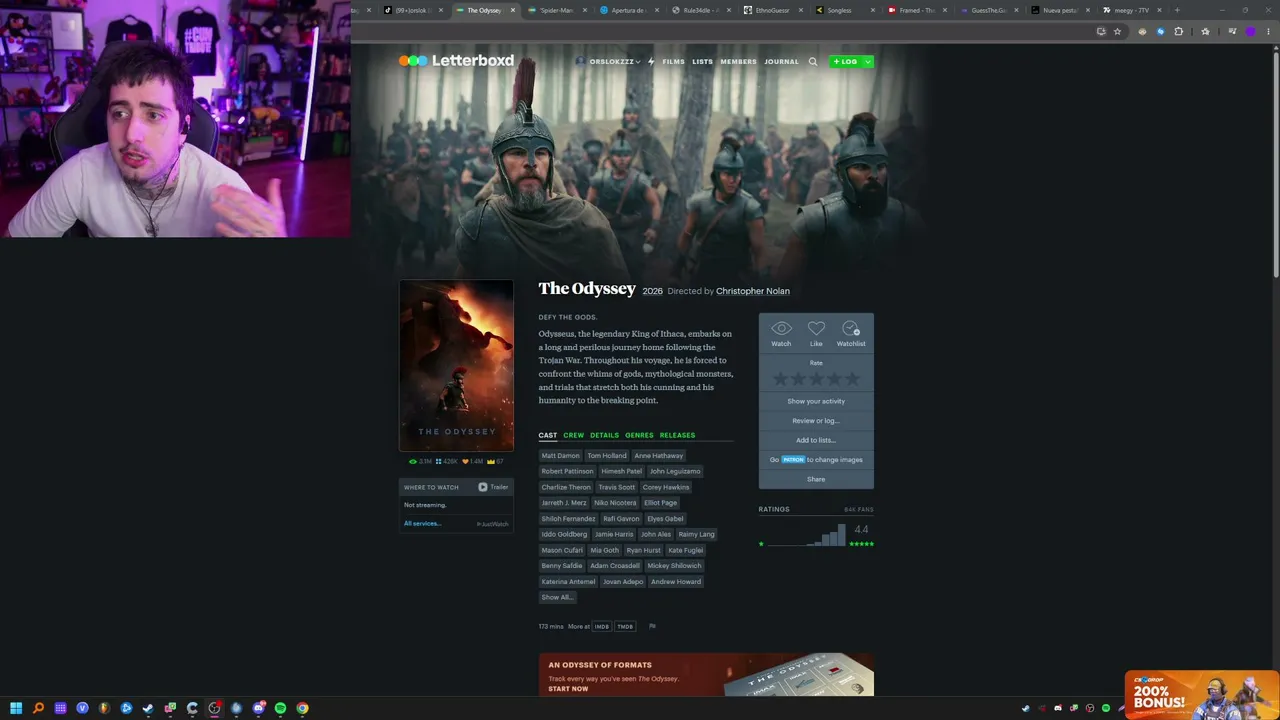Click START NOW on the formats banner
The width and height of the screenshot is (1280, 720).
tap(568, 689)
